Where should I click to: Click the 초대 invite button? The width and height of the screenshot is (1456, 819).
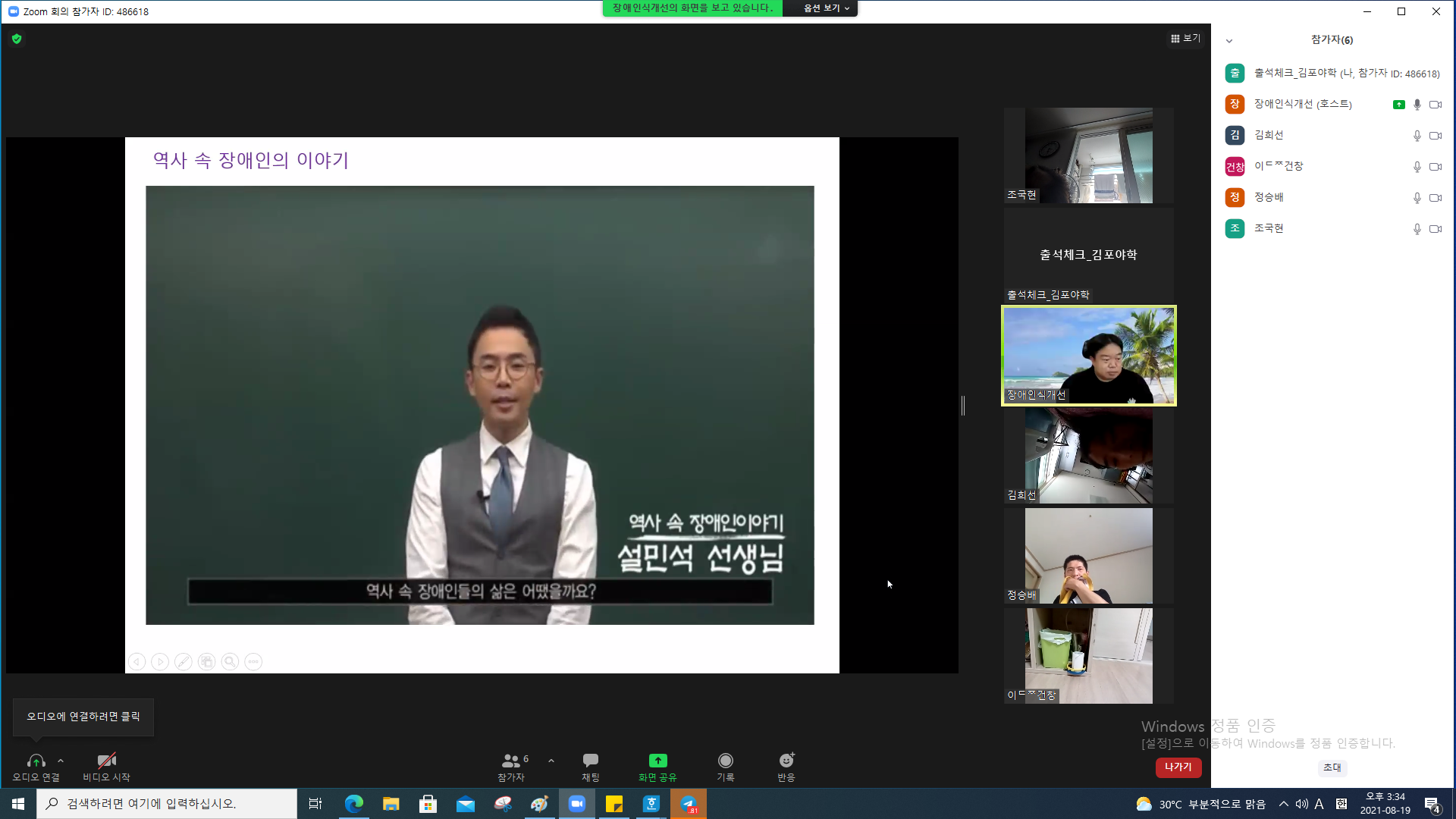[x=1332, y=767]
